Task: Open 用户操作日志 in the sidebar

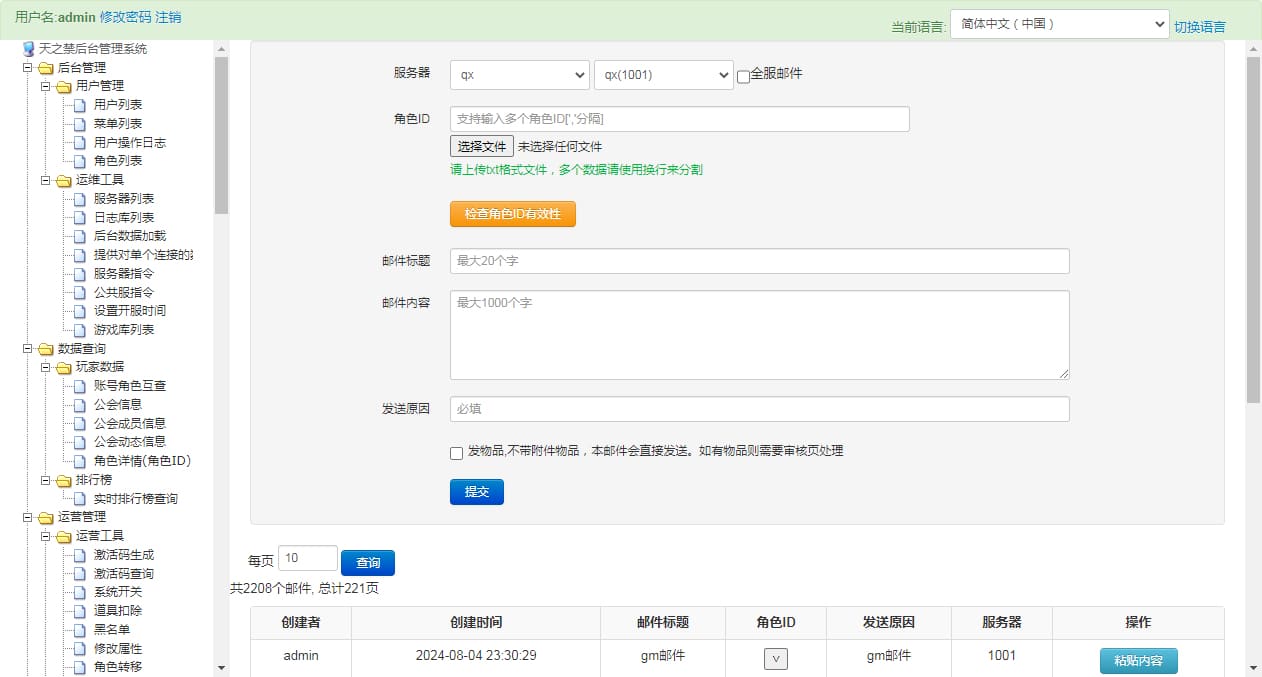Action: (x=129, y=142)
